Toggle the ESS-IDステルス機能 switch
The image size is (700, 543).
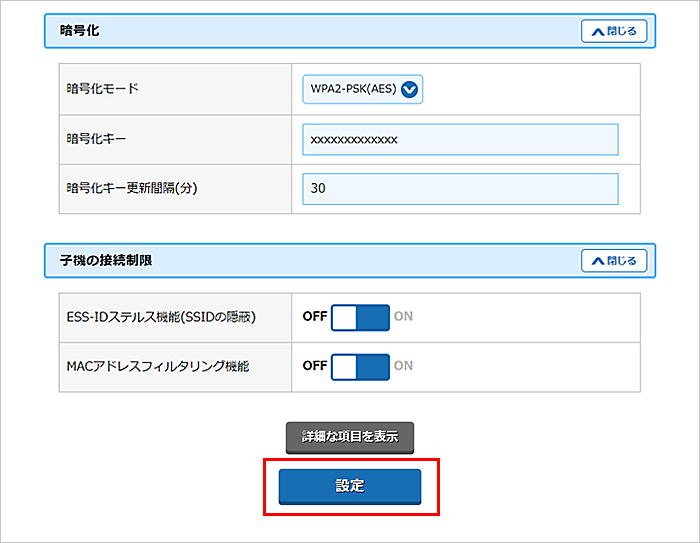(360, 317)
